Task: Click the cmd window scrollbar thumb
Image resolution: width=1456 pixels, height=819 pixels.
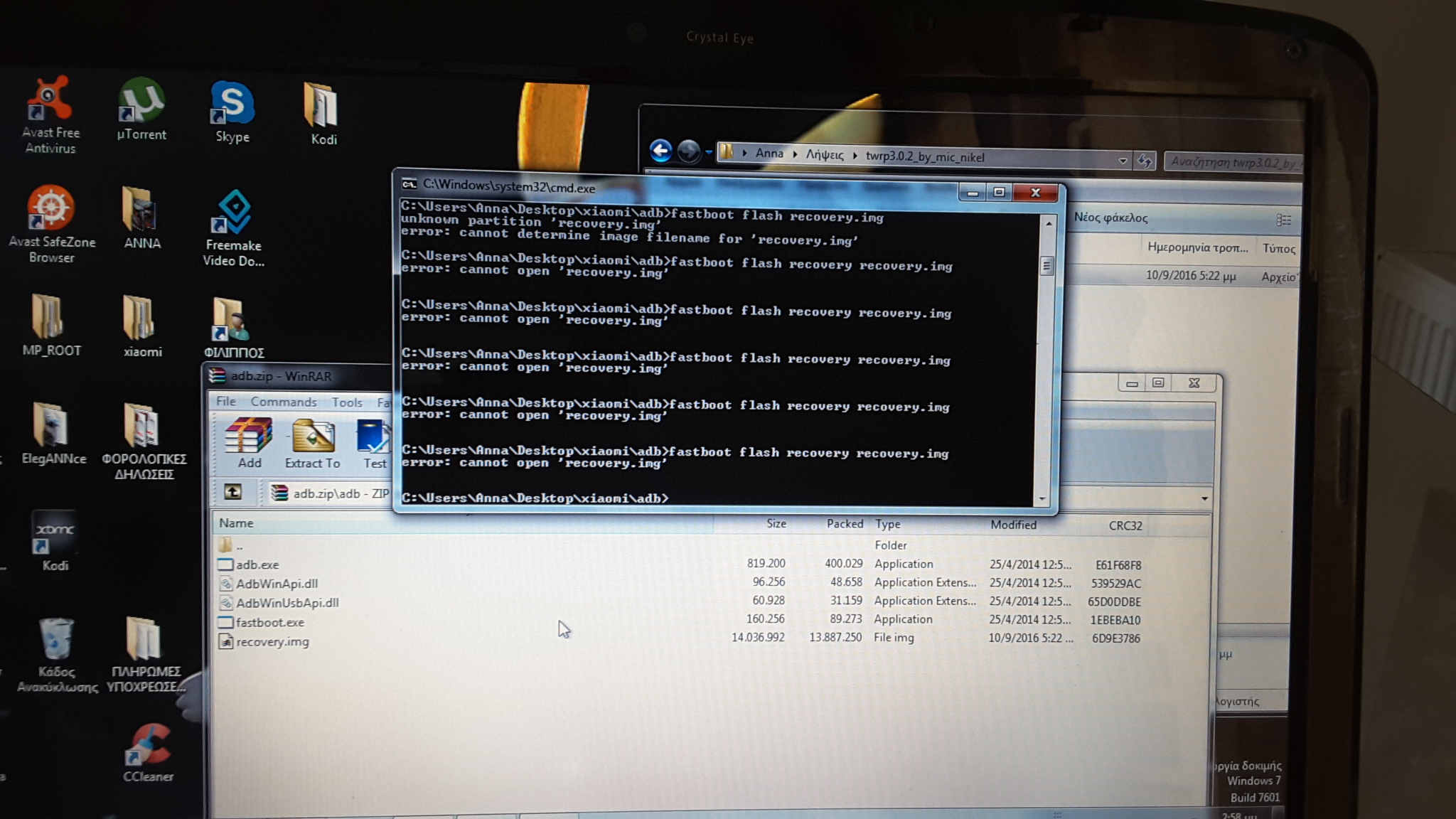Action: pos(1046,266)
